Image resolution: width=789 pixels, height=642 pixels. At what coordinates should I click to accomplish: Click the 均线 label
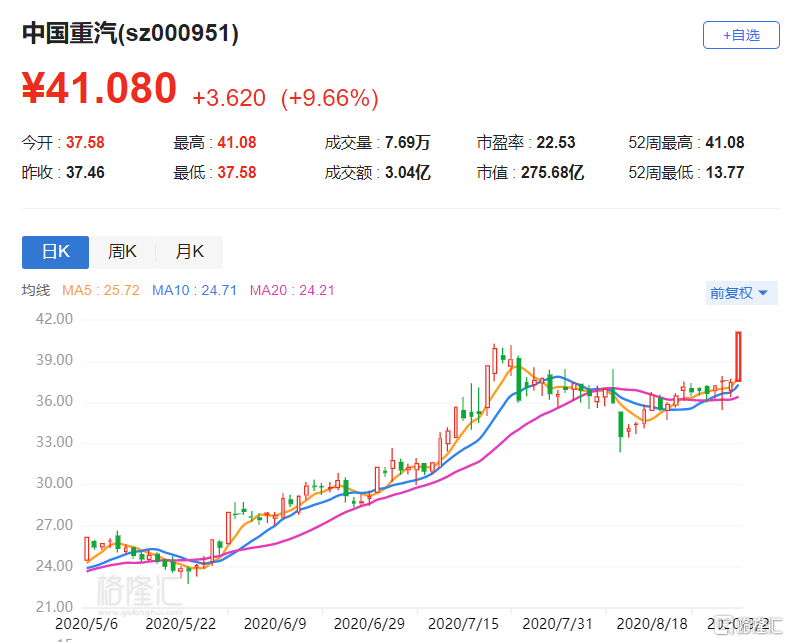click(36, 290)
